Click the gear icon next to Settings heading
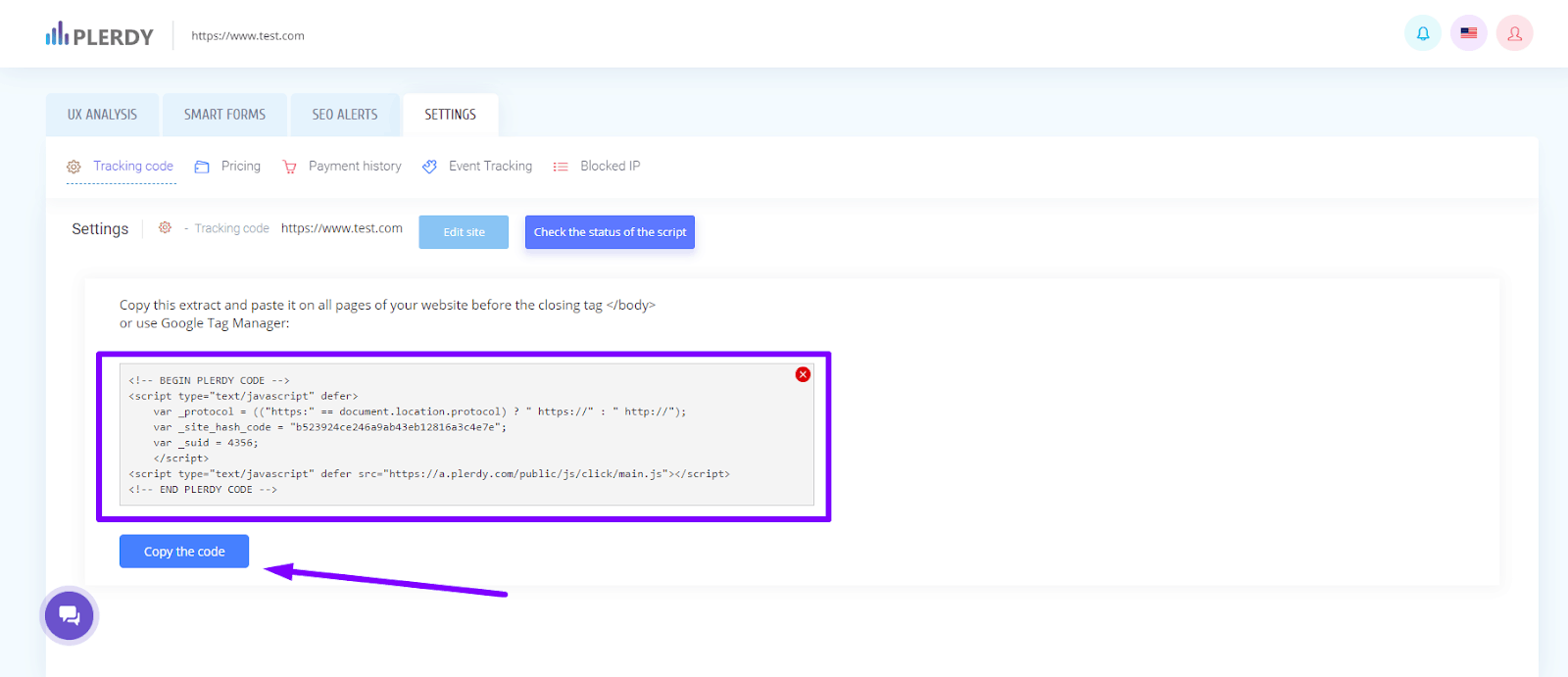The height and width of the screenshot is (677, 1568). 165,227
